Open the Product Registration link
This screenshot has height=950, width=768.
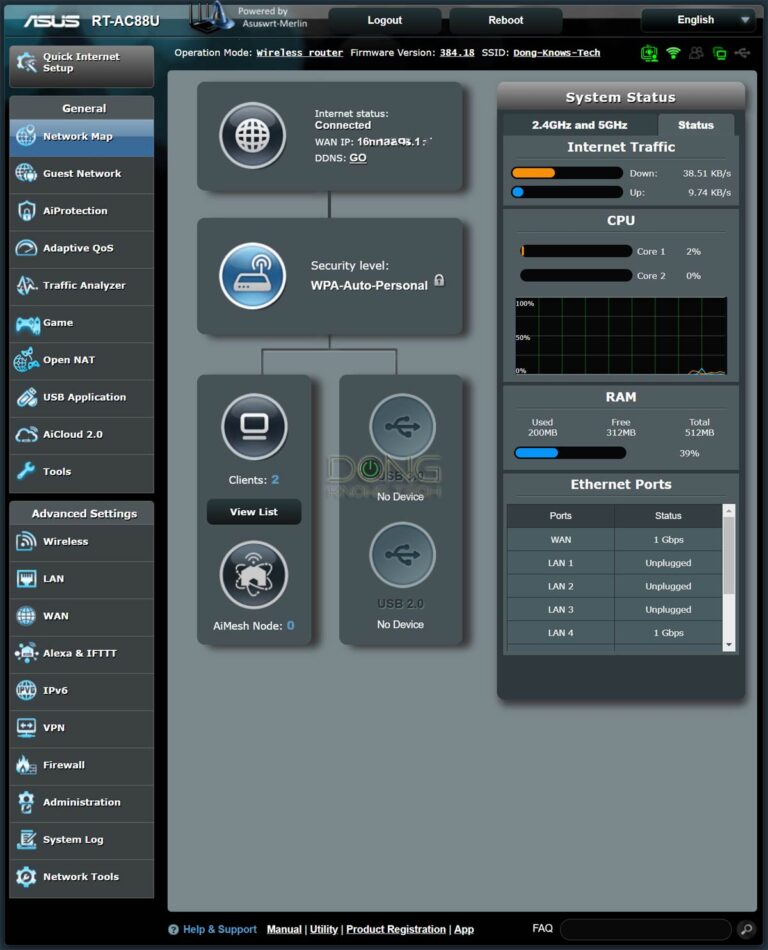pos(396,929)
